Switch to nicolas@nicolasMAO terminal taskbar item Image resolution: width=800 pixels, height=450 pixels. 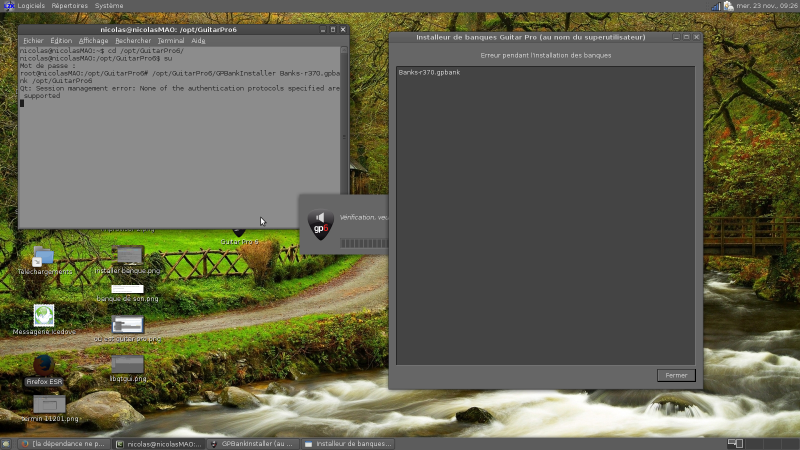click(x=159, y=444)
